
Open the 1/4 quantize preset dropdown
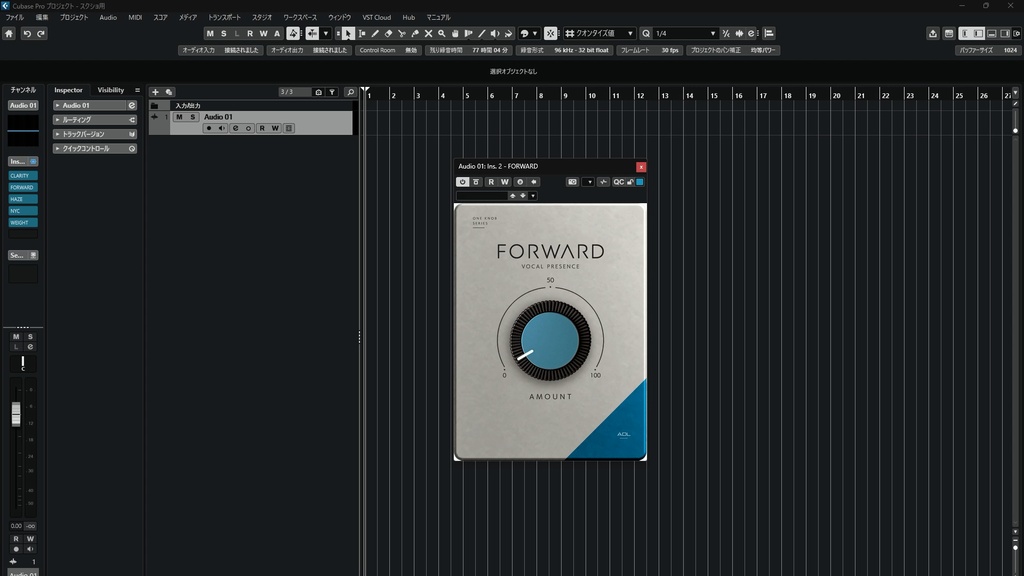click(x=712, y=33)
